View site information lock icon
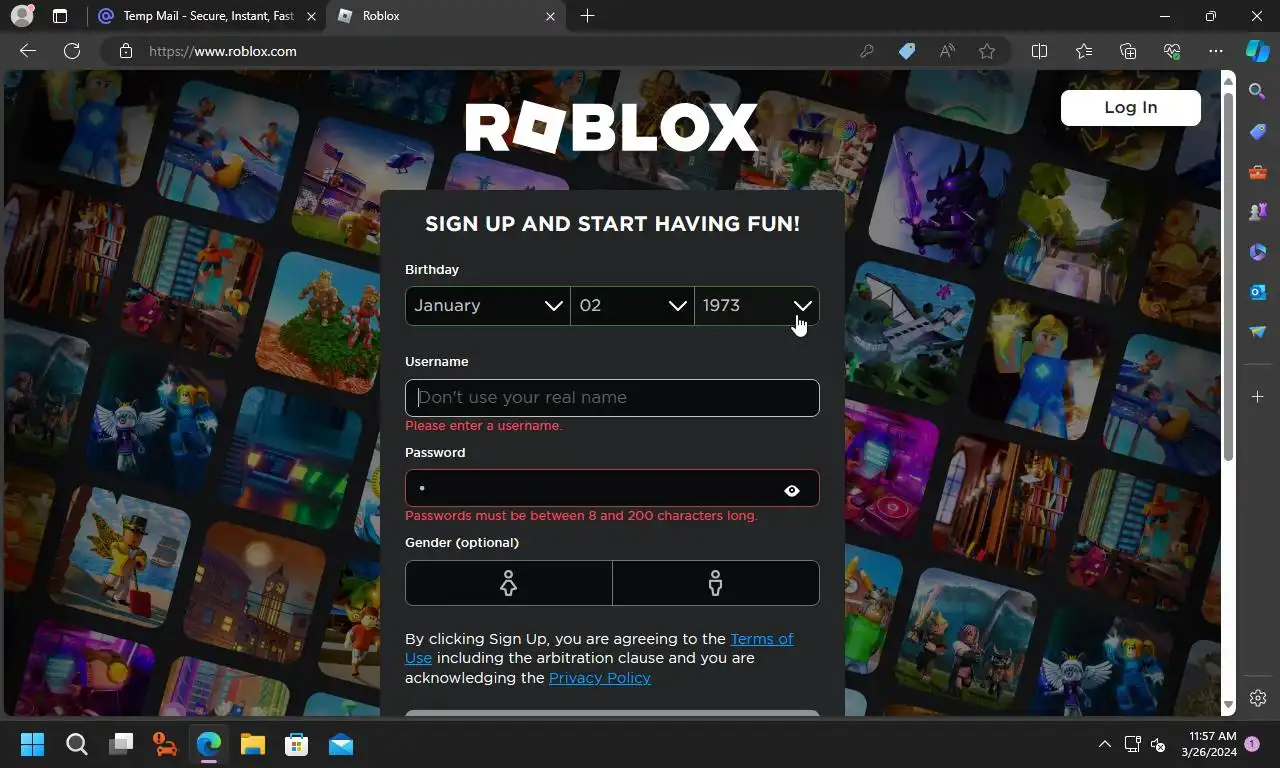 click(126, 51)
